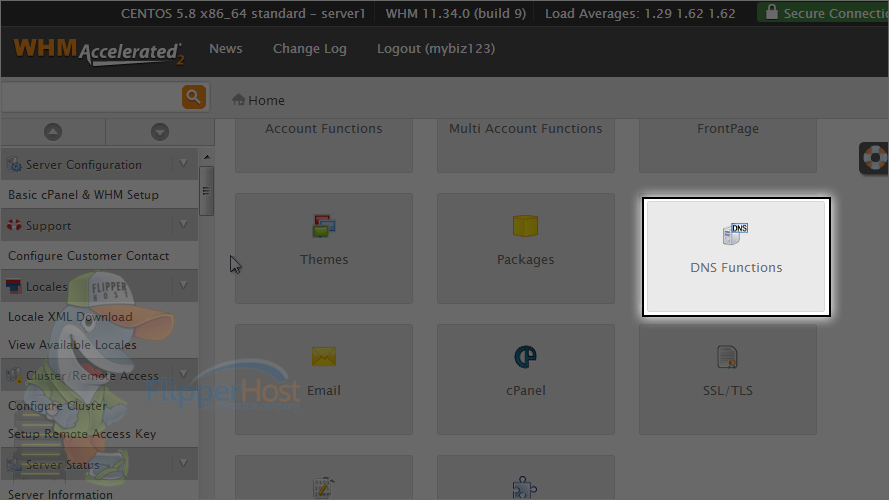Click the orange search magnifier button
The height and width of the screenshot is (500, 889).
tap(193, 97)
